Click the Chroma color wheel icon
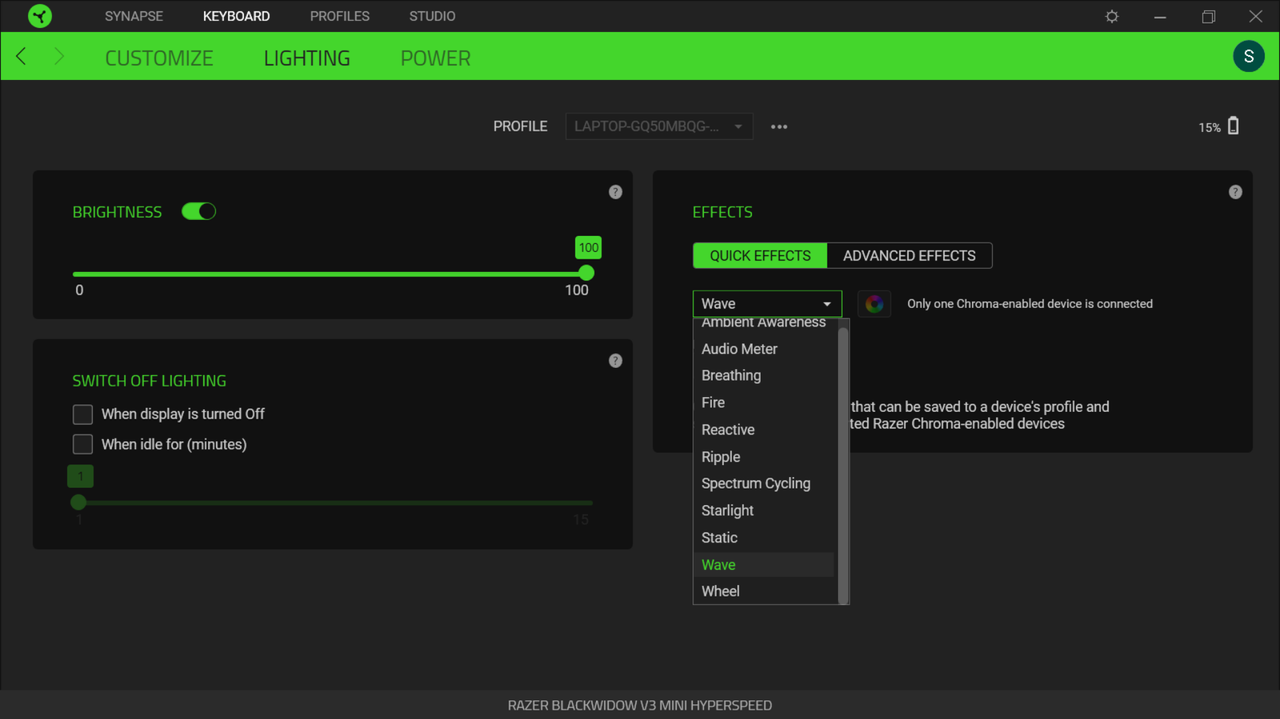The height and width of the screenshot is (719, 1280). click(x=874, y=304)
